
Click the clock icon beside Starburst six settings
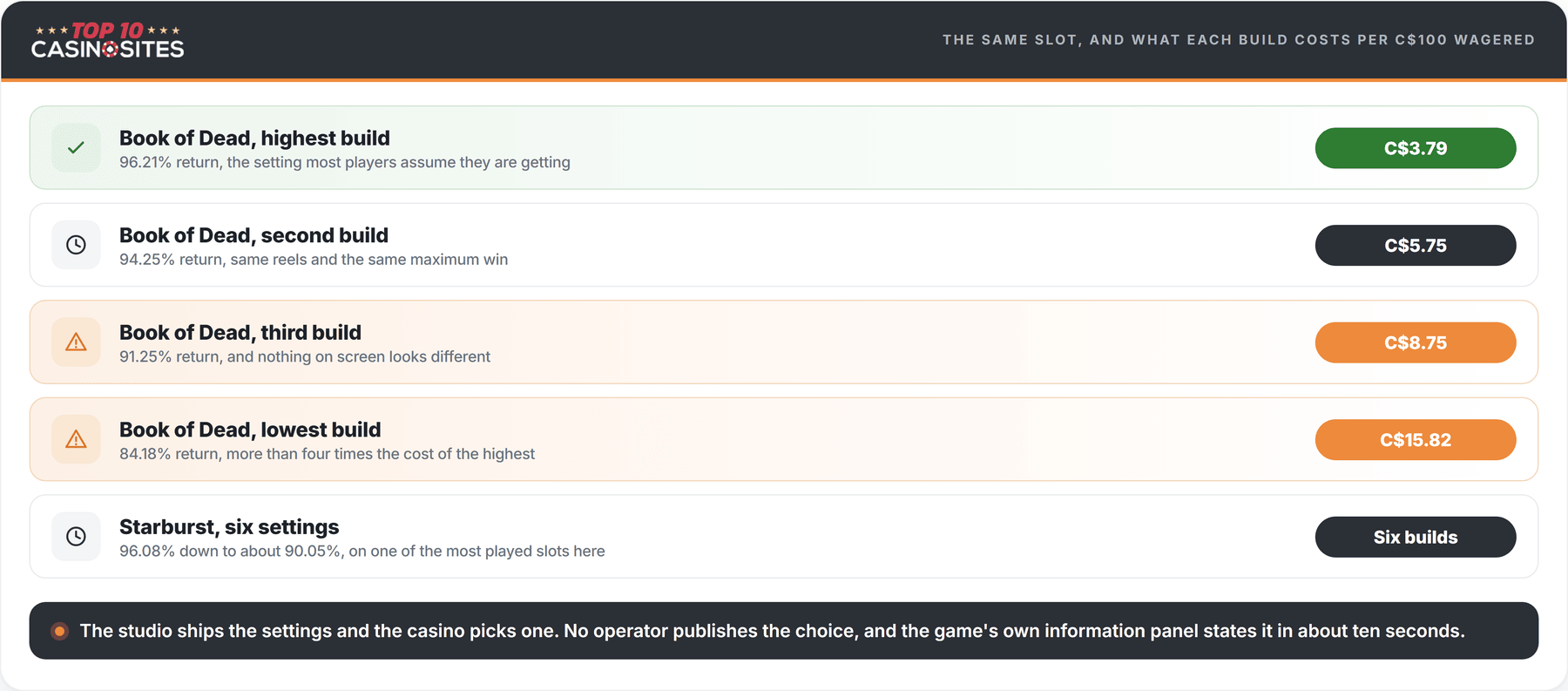click(x=76, y=537)
